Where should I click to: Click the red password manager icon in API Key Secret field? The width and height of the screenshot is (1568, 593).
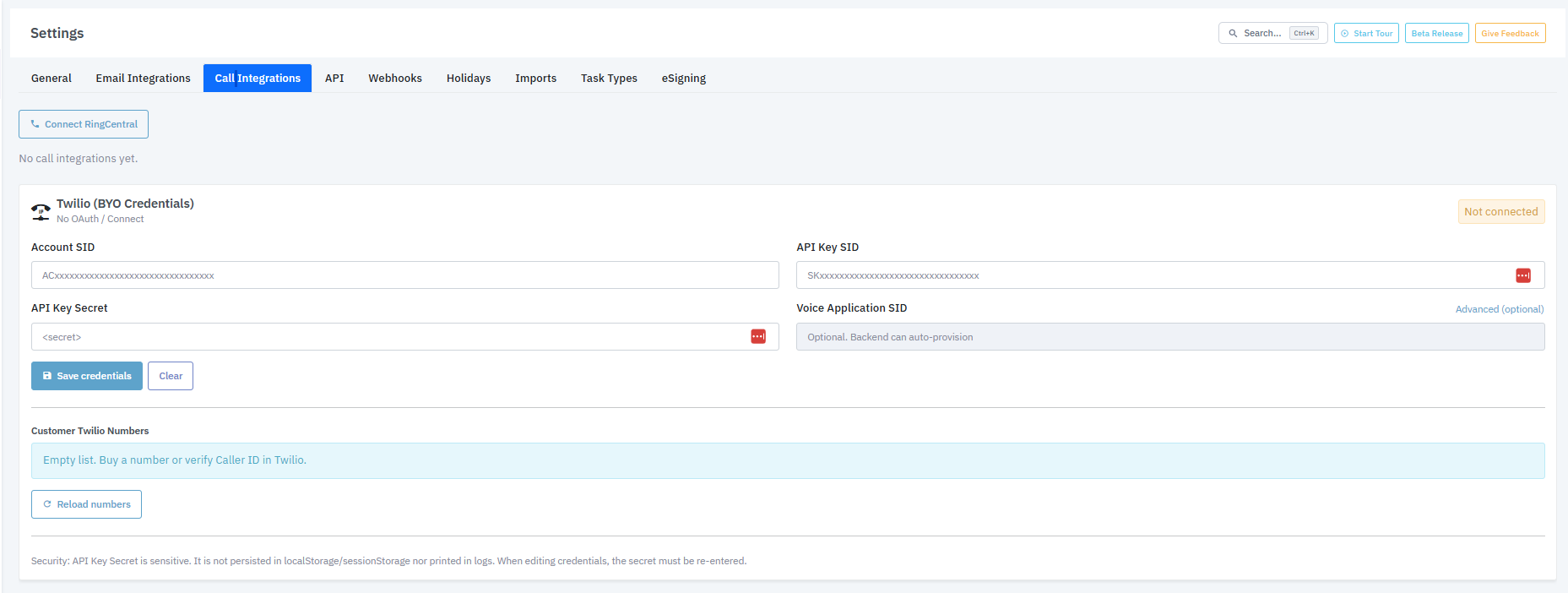758,336
